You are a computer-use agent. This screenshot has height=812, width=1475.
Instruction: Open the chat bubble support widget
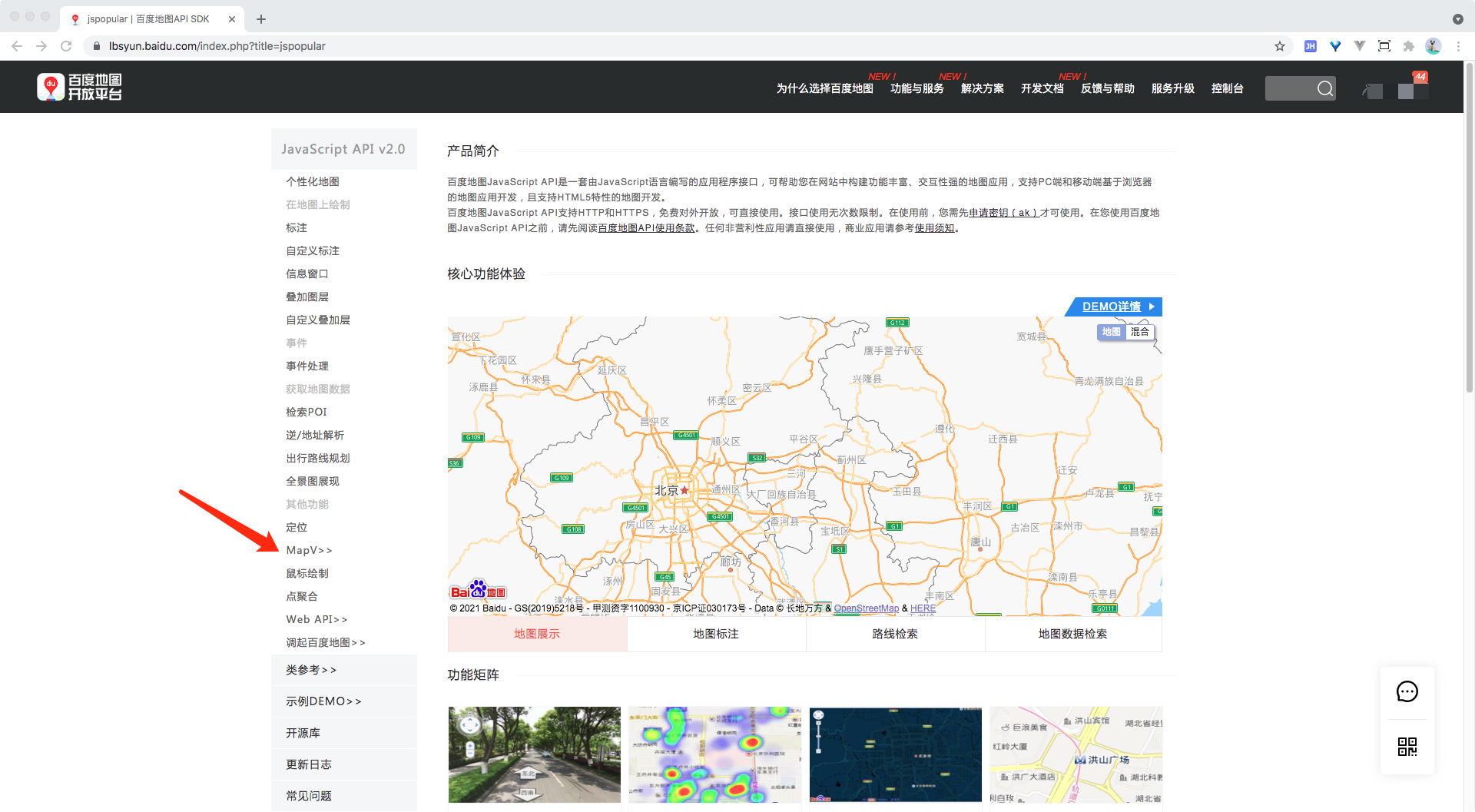[1407, 691]
